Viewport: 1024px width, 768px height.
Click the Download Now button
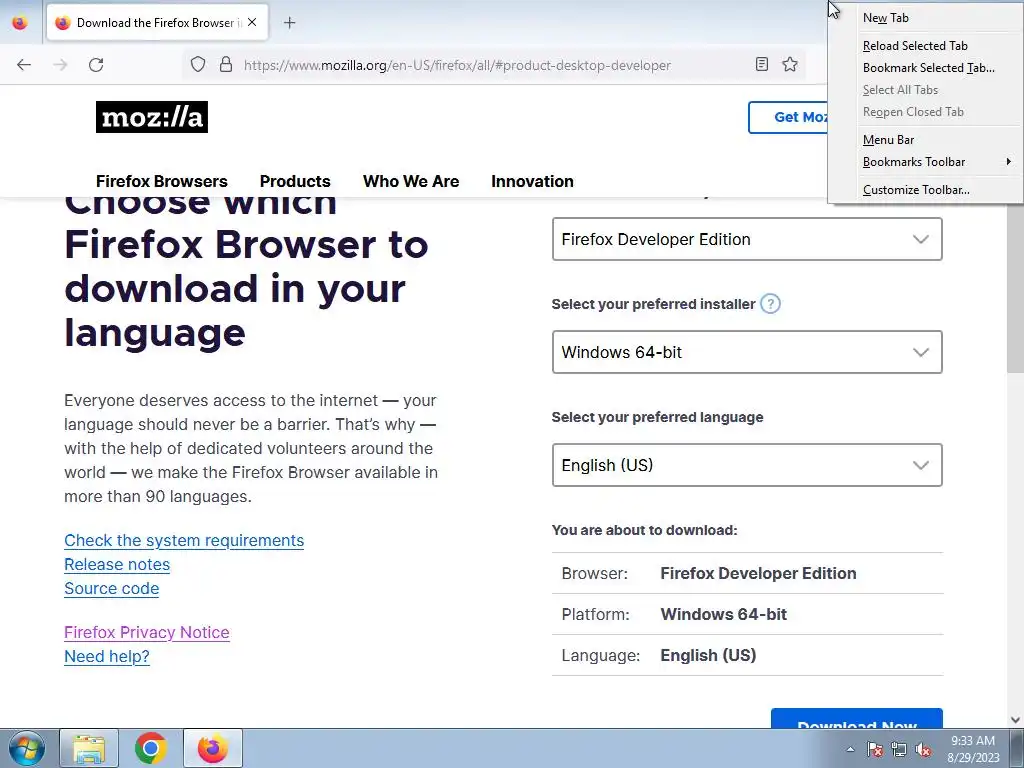coord(857,718)
